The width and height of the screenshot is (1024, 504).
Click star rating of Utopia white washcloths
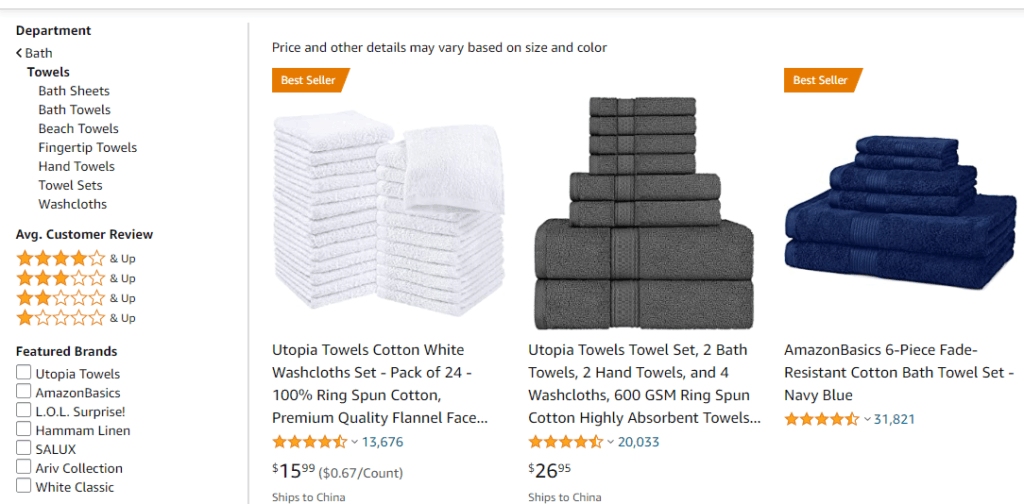(x=309, y=442)
